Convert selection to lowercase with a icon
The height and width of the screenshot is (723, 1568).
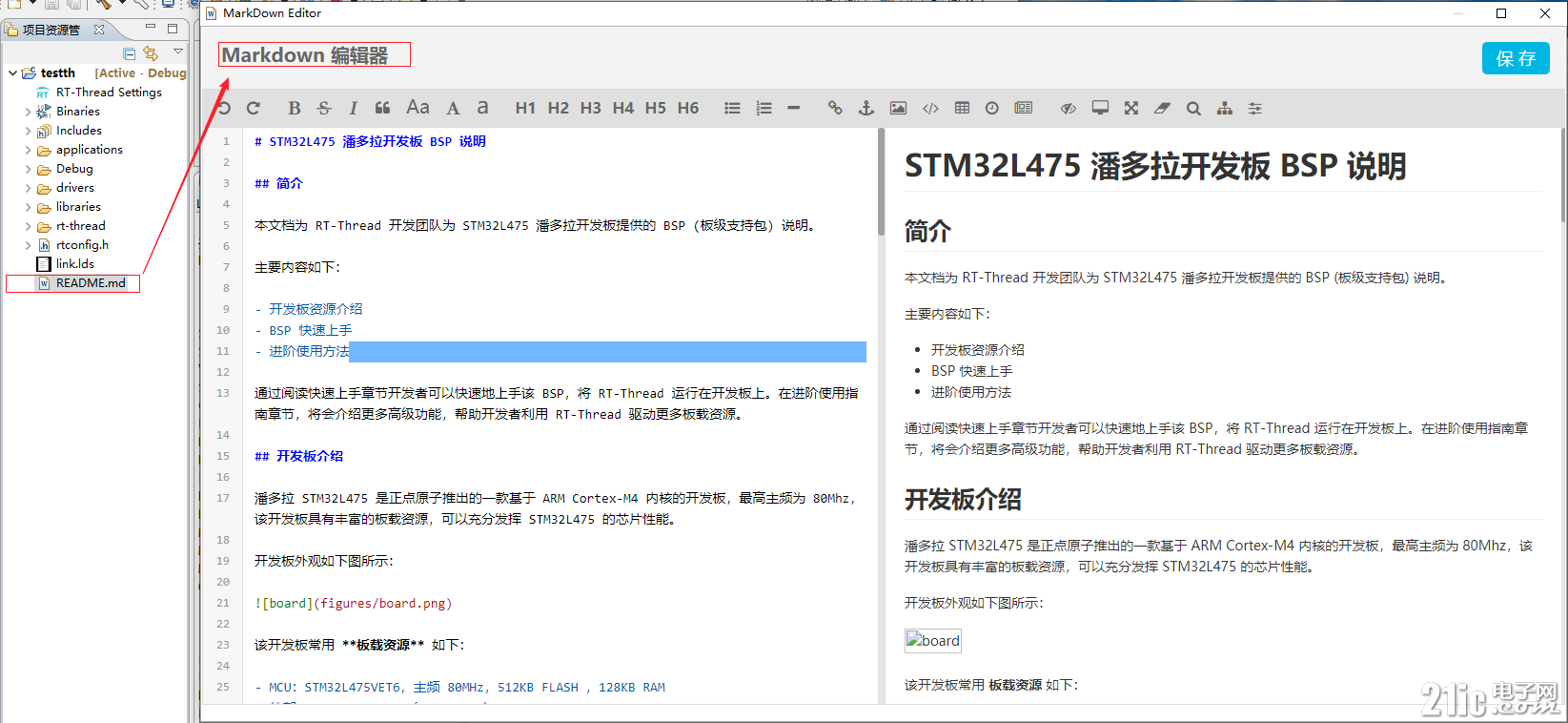(x=483, y=108)
